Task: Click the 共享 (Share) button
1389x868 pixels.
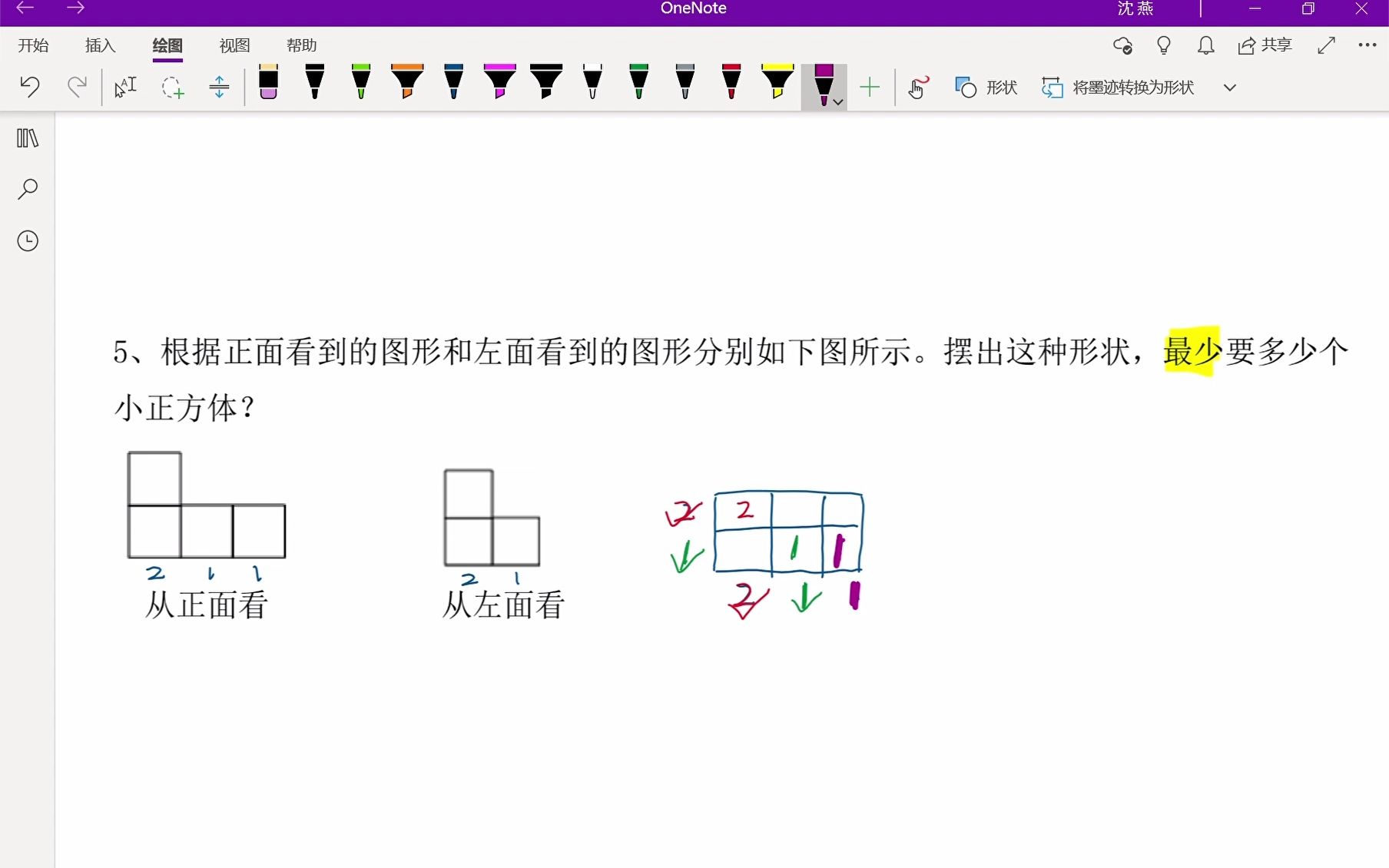Action: point(1265,45)
